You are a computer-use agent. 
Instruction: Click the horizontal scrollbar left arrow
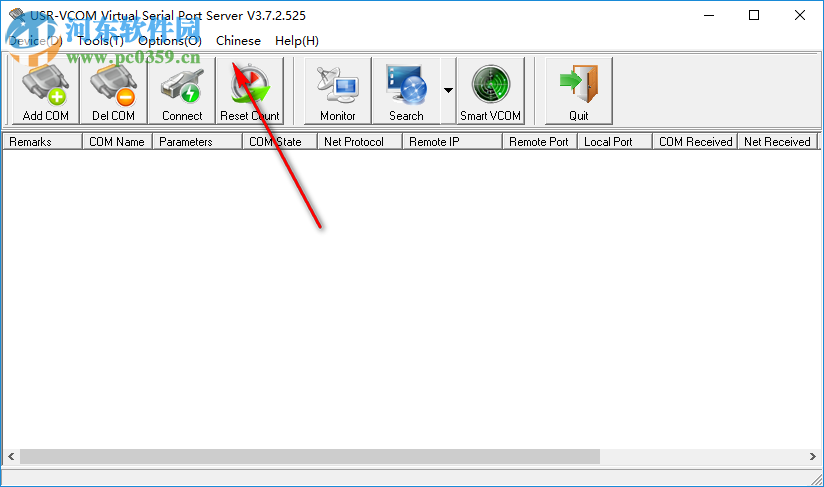pyautogui.click(x=11, y=457)
